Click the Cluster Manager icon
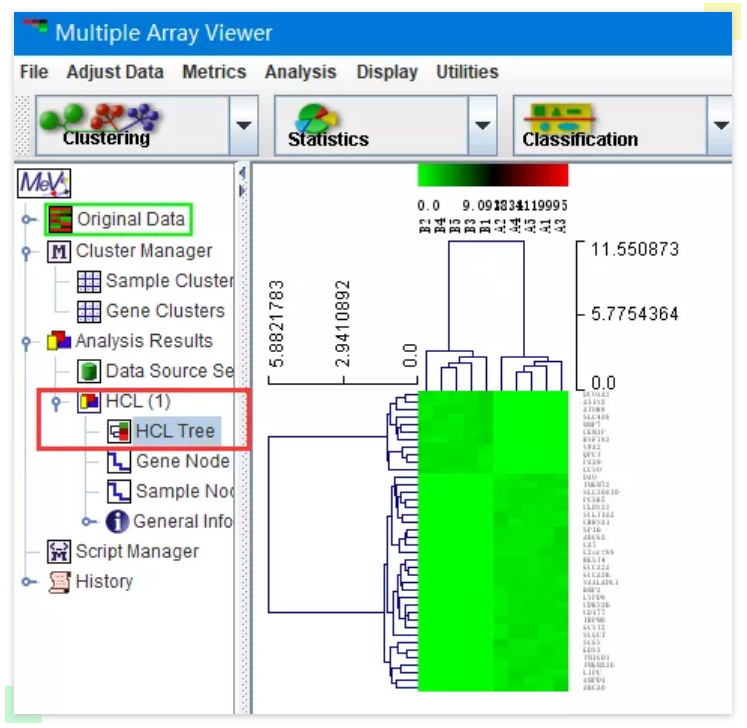This screenshot has width=747, height=728. point(60,251)
